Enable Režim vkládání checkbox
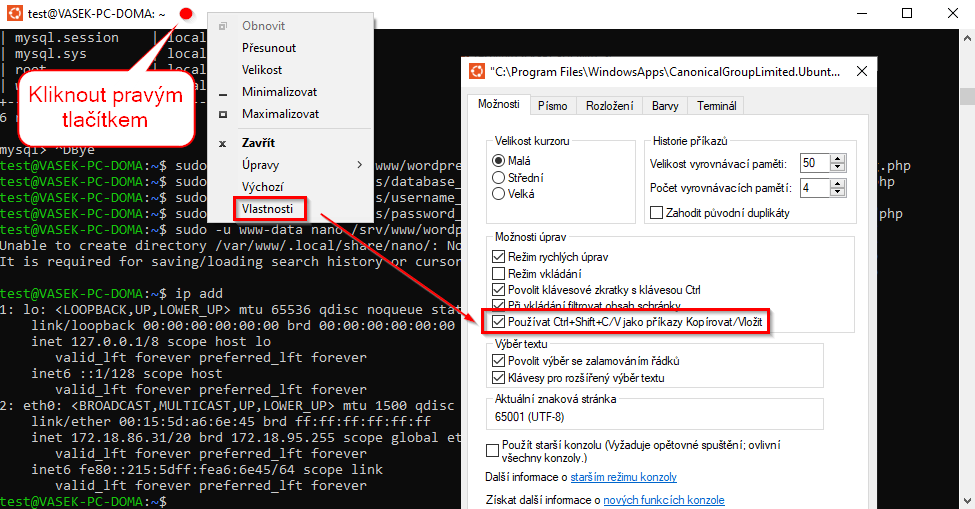 tap(498, 273)
